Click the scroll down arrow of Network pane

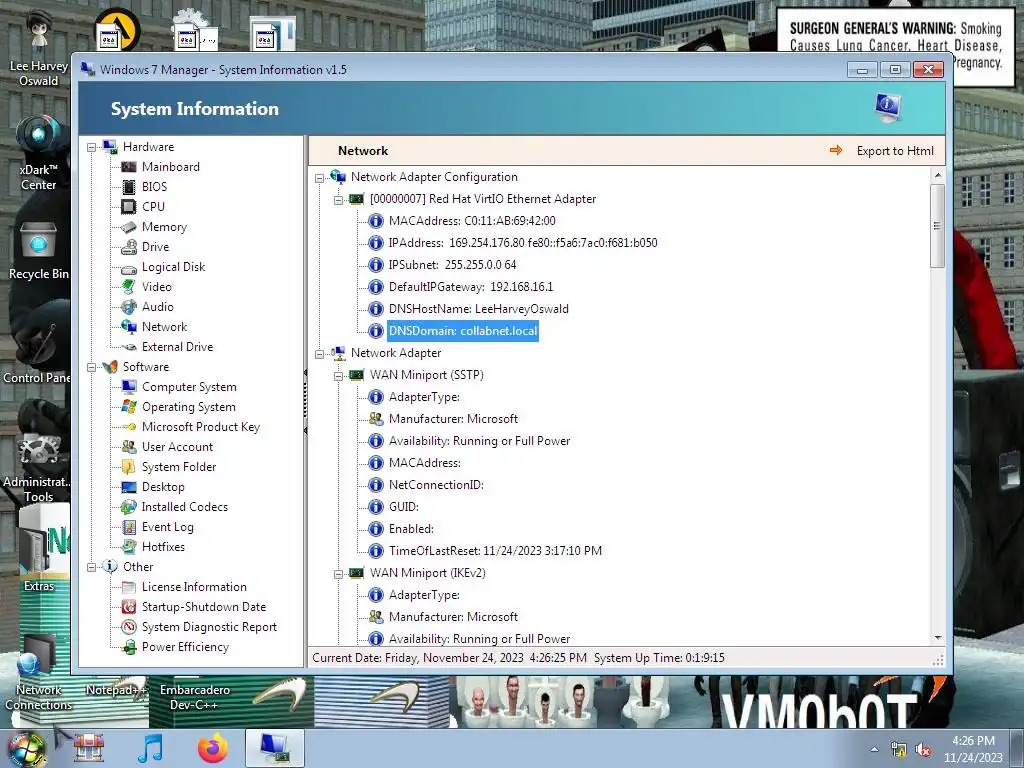[x=938, y=637]
